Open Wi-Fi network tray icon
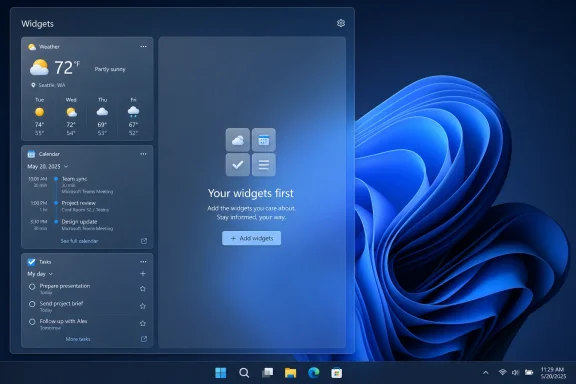This screenshot has height=384, width=576. click(503, 372)
